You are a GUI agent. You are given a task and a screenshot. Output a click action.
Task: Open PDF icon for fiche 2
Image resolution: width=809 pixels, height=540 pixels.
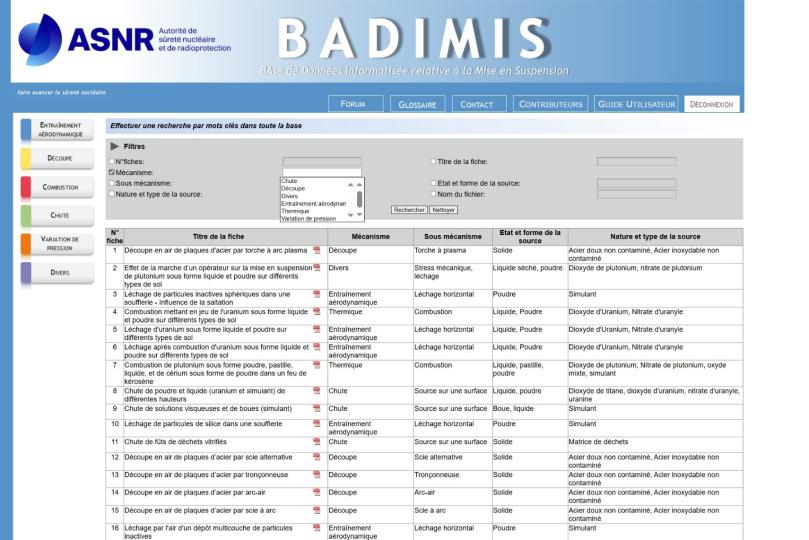[x=317, y=268]
